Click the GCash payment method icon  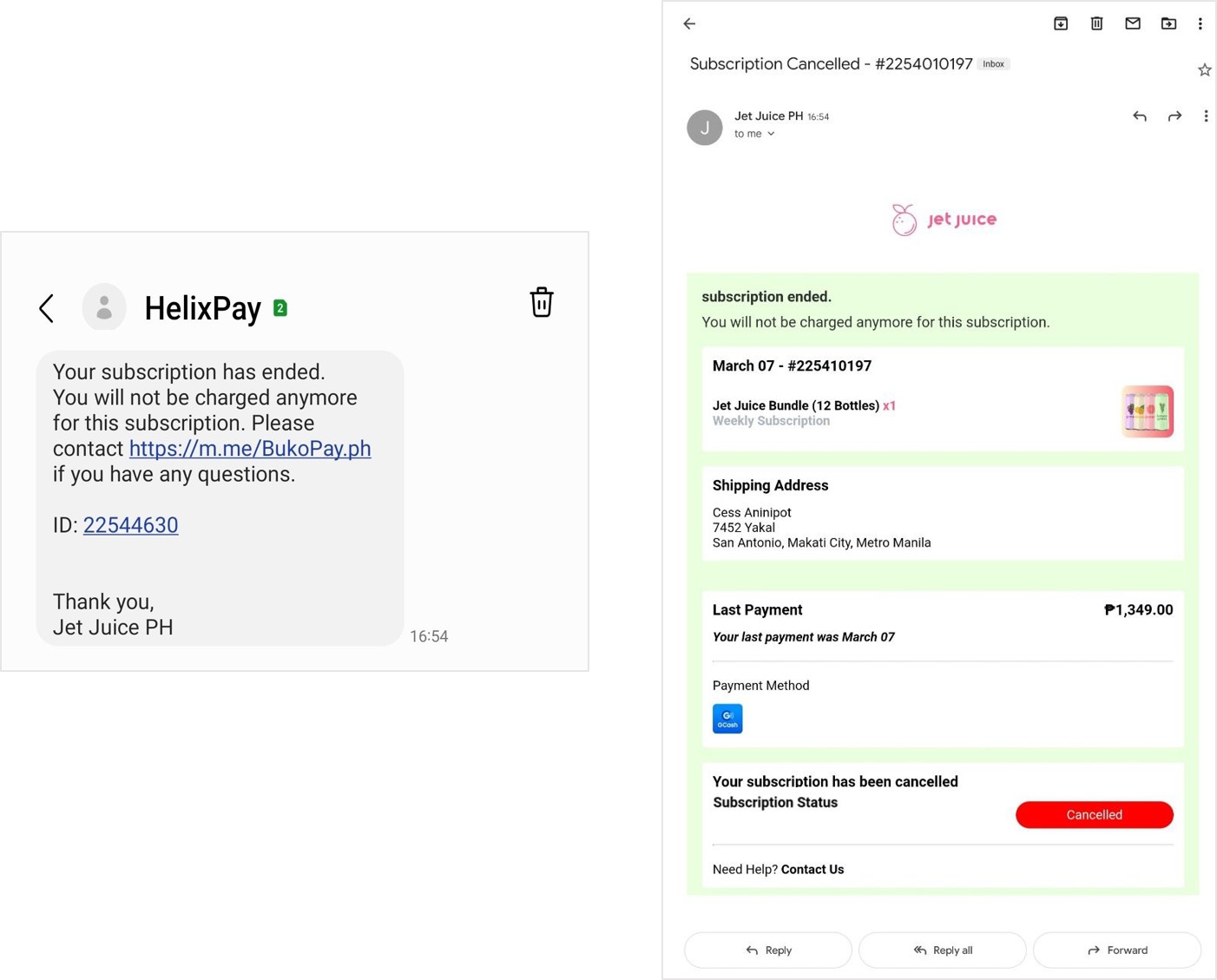pos(727,719)
